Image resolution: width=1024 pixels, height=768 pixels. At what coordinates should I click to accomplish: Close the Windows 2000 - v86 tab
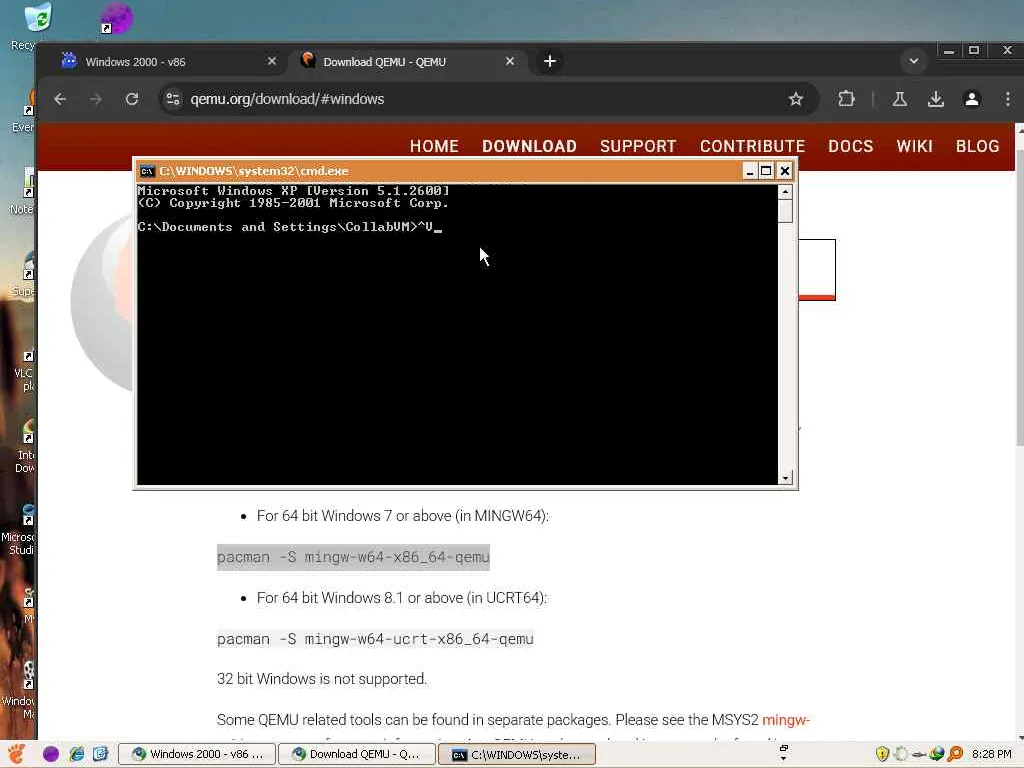tap(272, 61)
